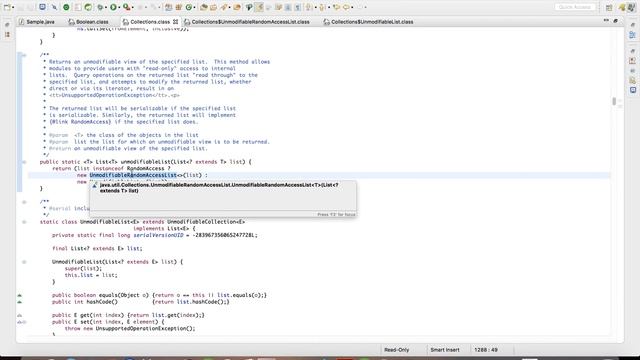Click the Run External Tools icon
The height and width of the screenshot is (360, 640).
point(127,7)
